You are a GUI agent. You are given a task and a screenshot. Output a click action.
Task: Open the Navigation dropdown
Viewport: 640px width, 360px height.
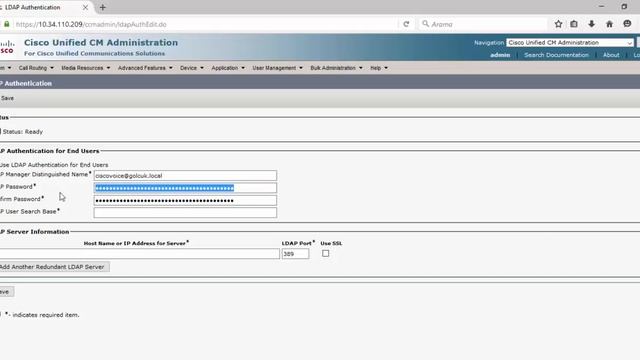570,42
